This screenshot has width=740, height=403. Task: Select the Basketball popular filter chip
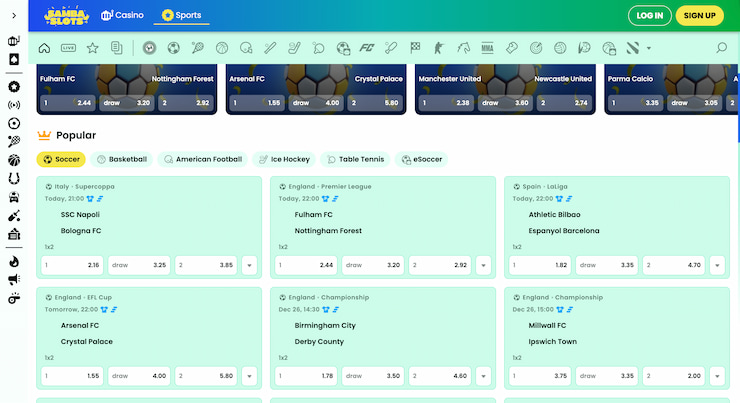[x=121, y=160]
